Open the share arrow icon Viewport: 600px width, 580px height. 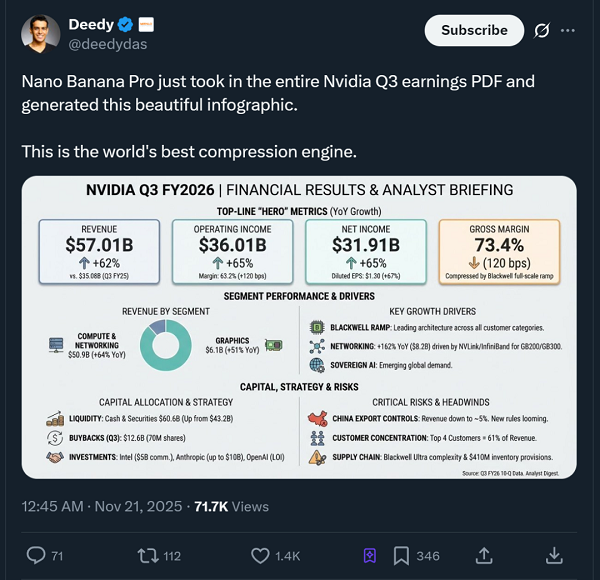[x=484, y=553]
